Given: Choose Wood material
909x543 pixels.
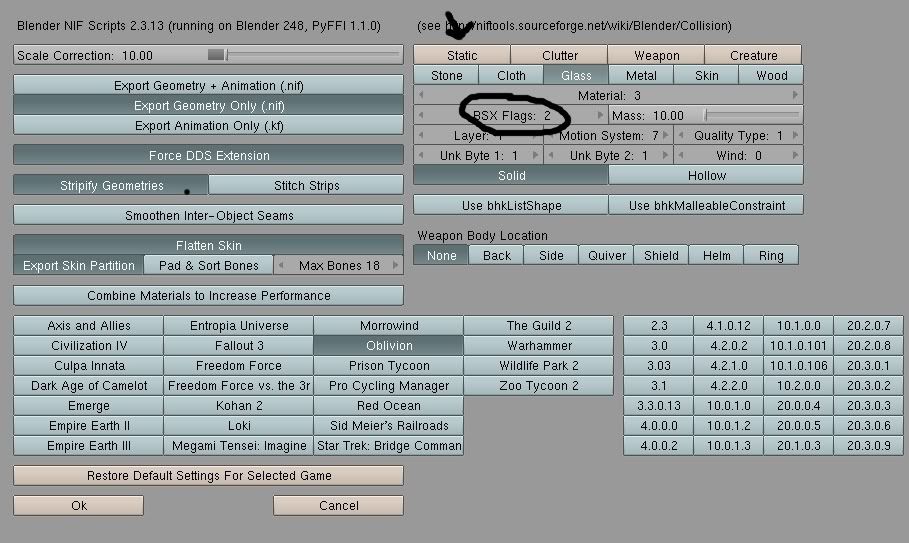Looking at the screenshot, I should click(x=771, y=75).
